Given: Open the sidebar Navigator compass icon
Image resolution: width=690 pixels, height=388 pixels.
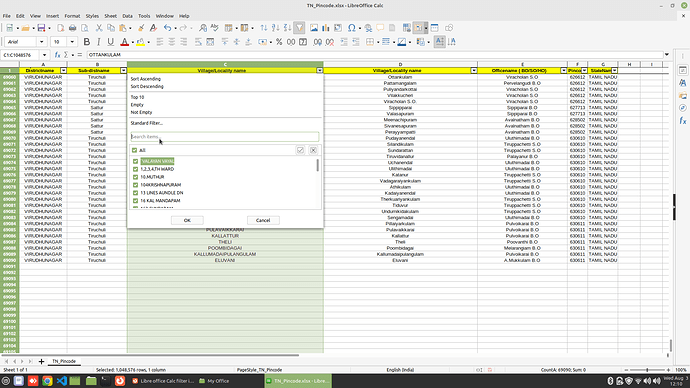Looking at the screenshot, I should (x=683, y=108).
